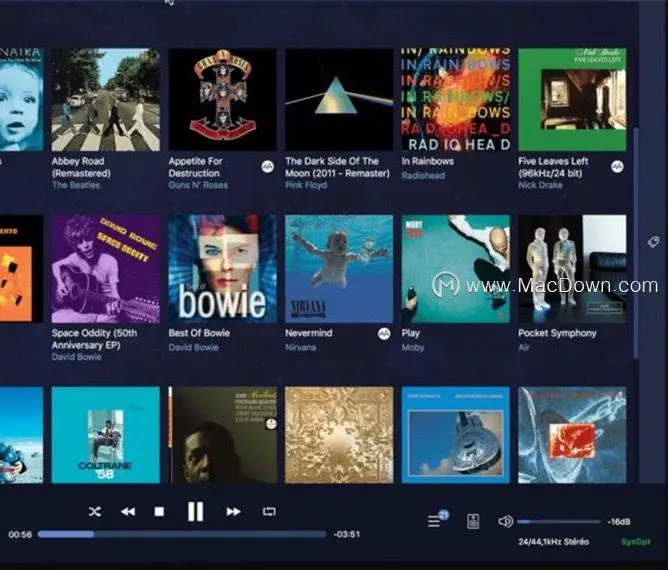Click The Beatles artist link
Image resolution: width=668 pixels, height=570 pixels.
[76, 185]
